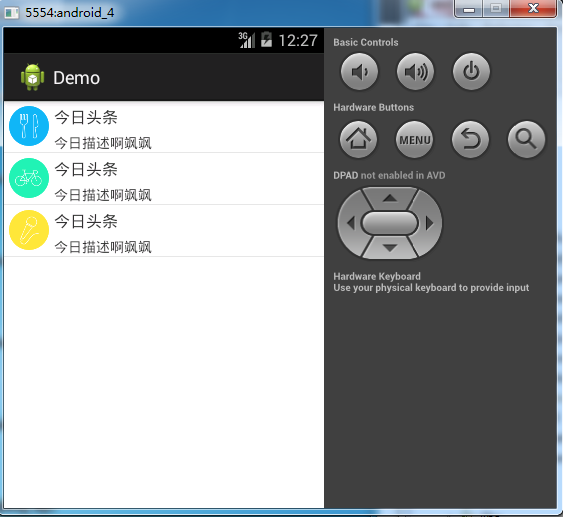Close the emulator window

click(x=533, y=9)
